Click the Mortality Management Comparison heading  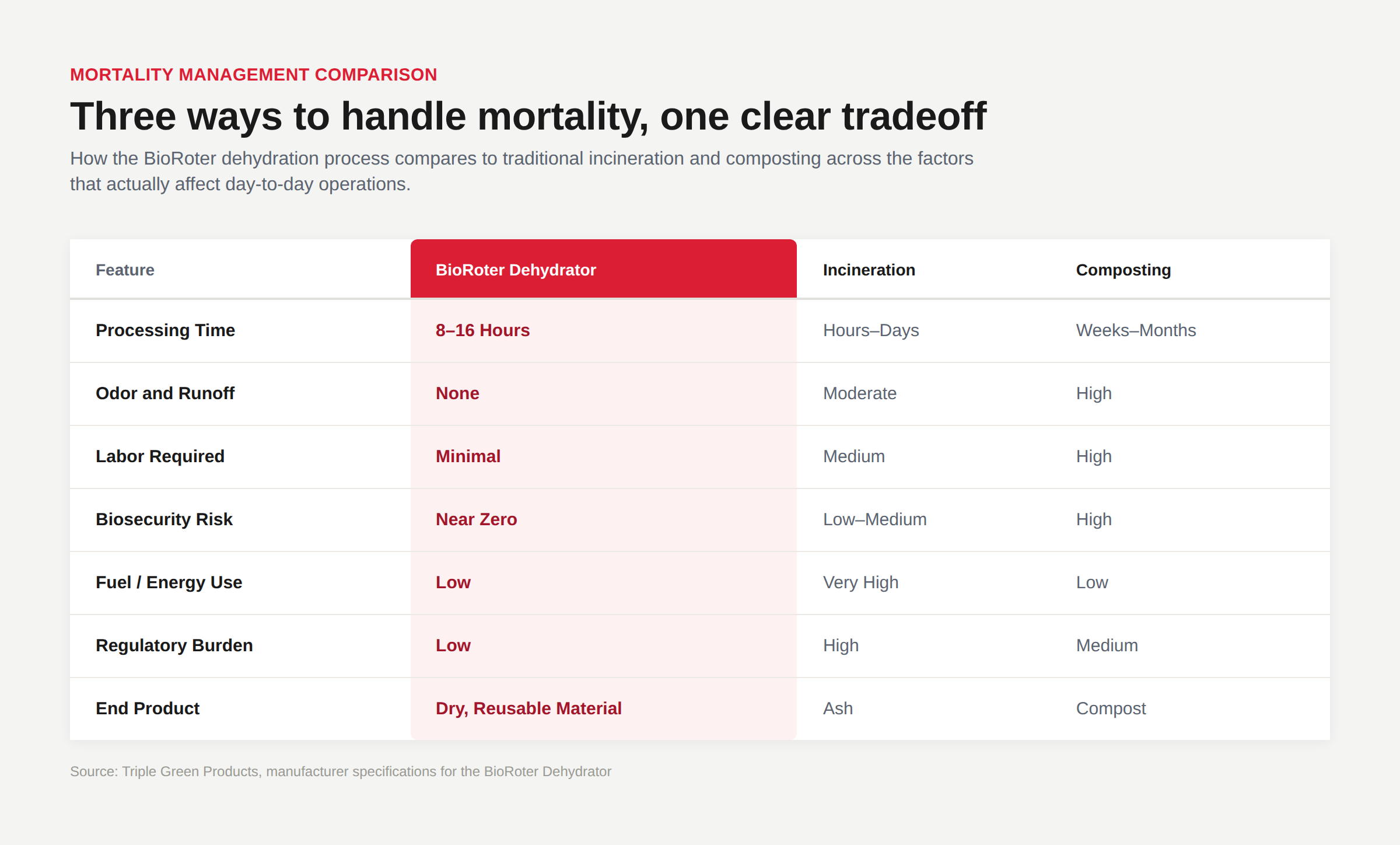(x=254, y=75)
